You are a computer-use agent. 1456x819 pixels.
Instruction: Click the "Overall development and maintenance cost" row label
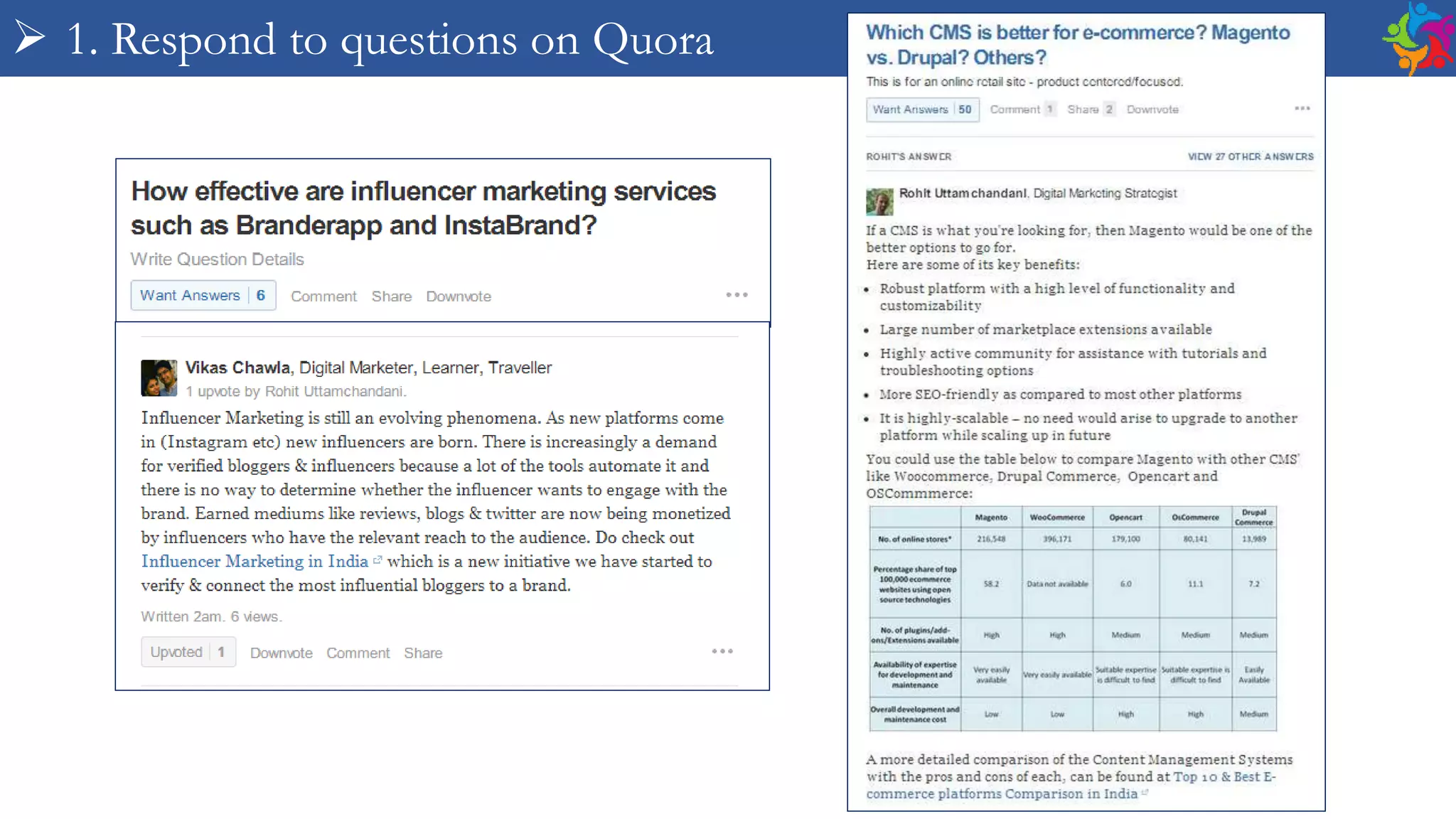[915, 714]
